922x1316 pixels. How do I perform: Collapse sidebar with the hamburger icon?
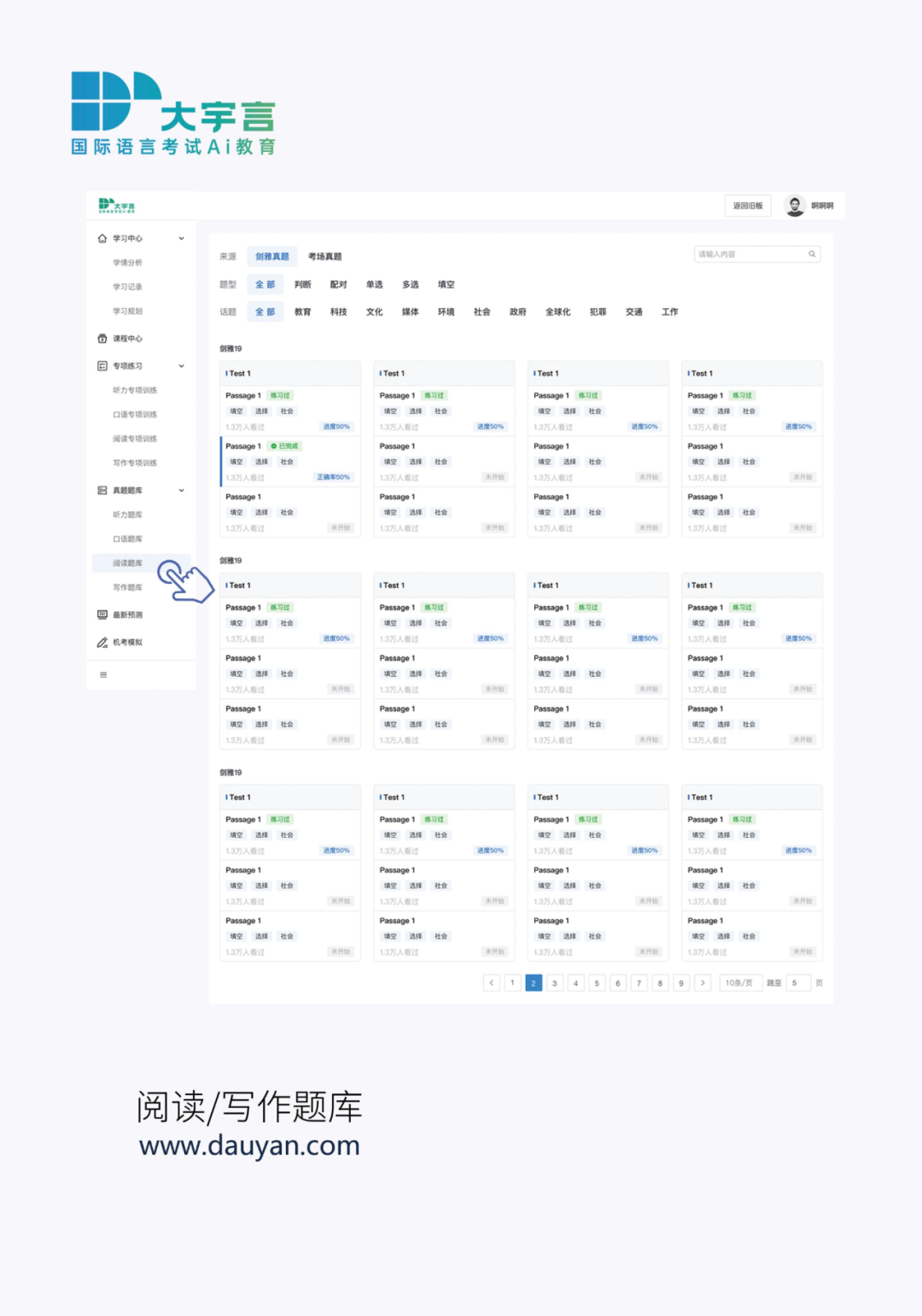(x=103, y=675)
